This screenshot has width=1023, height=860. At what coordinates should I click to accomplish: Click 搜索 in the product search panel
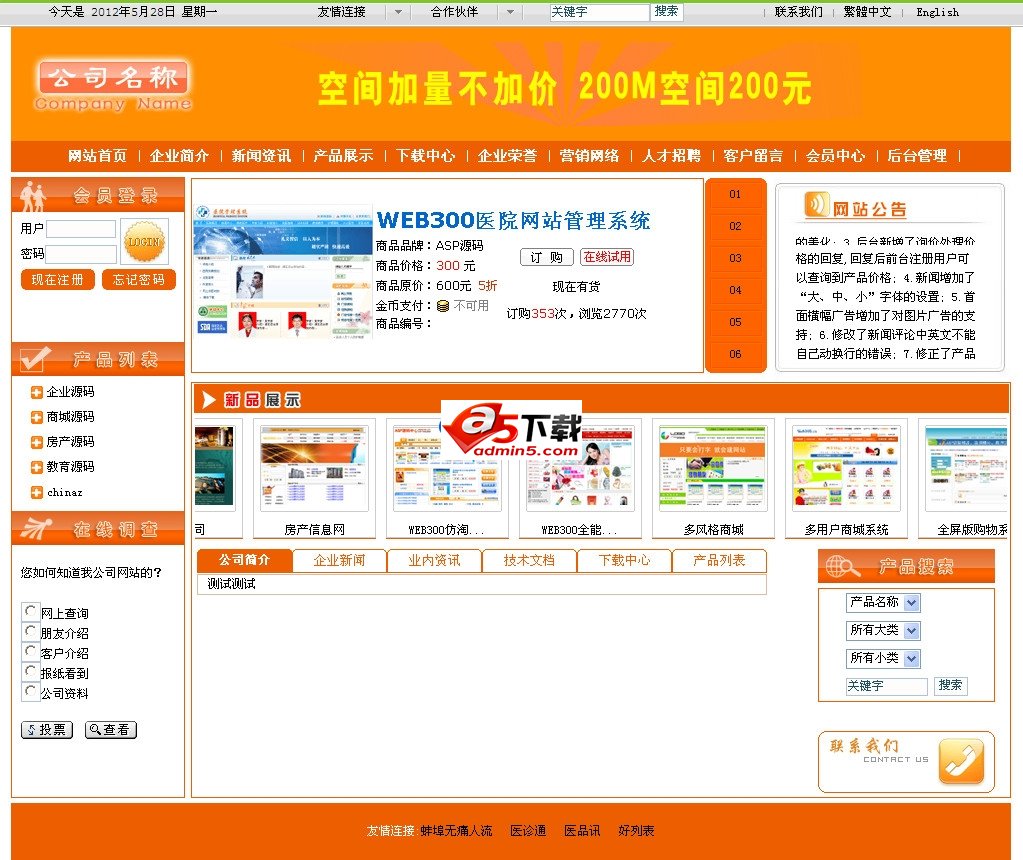point(951,685)
